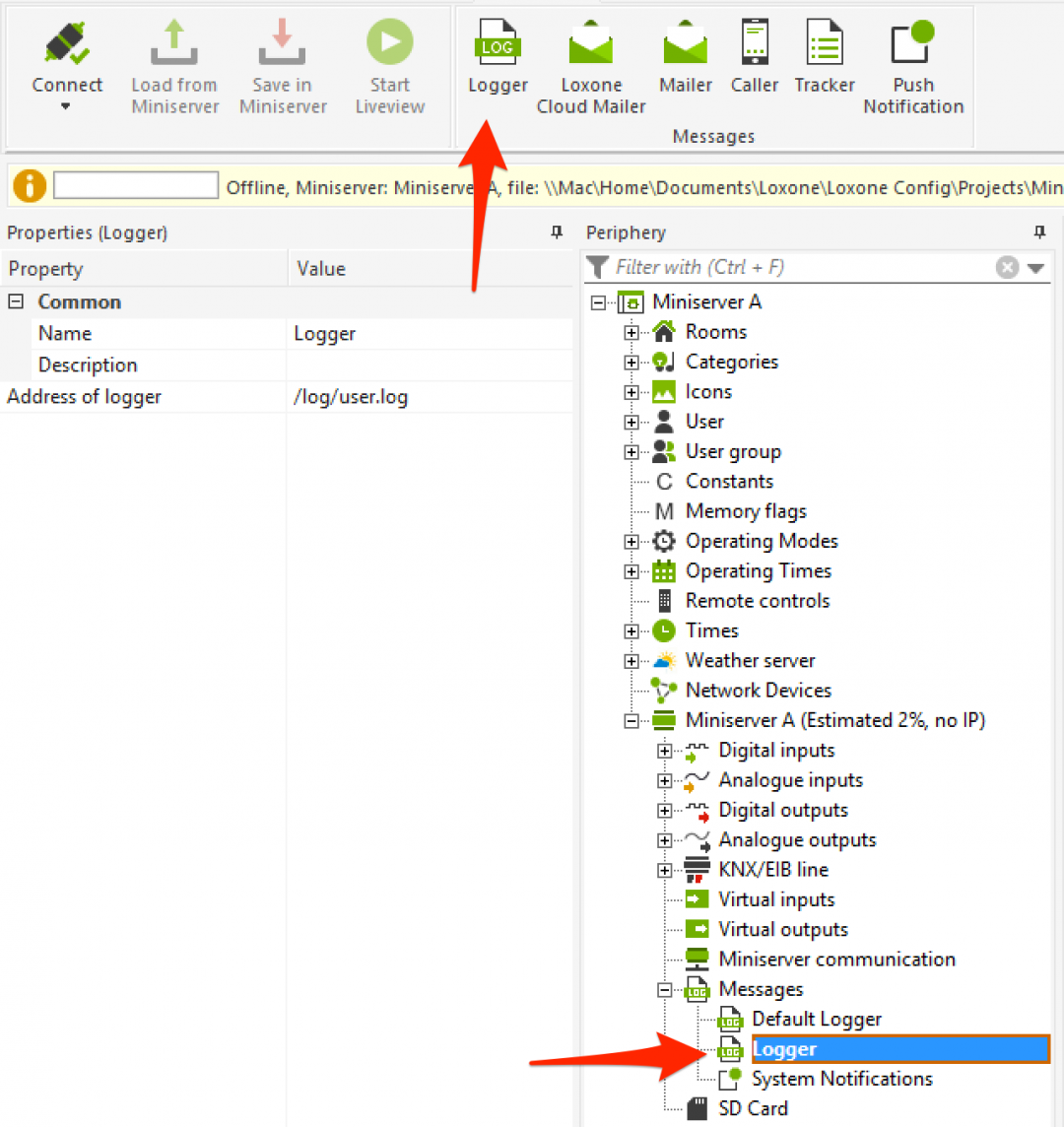The width and height of the screenshot is (1064, 1127).
Task: Collapse the Common property group
Action: click(x=16, y=302)
